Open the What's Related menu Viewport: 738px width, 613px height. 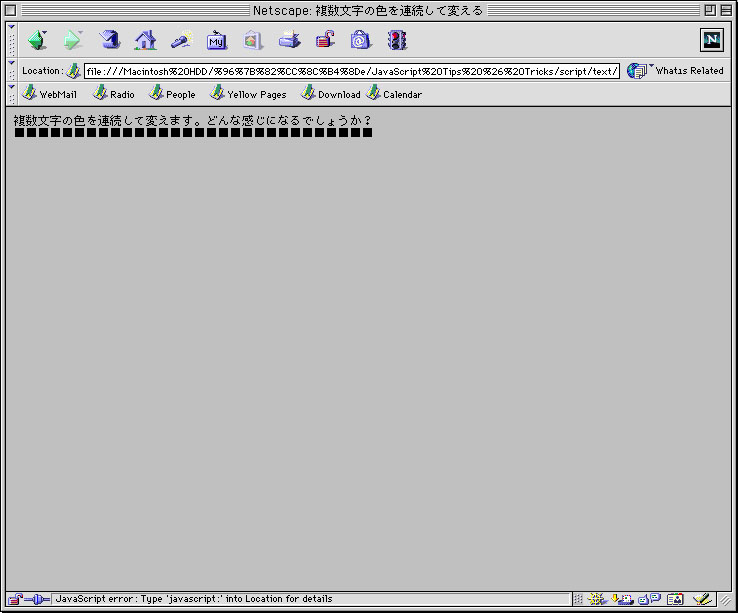(x=675, y=71)
